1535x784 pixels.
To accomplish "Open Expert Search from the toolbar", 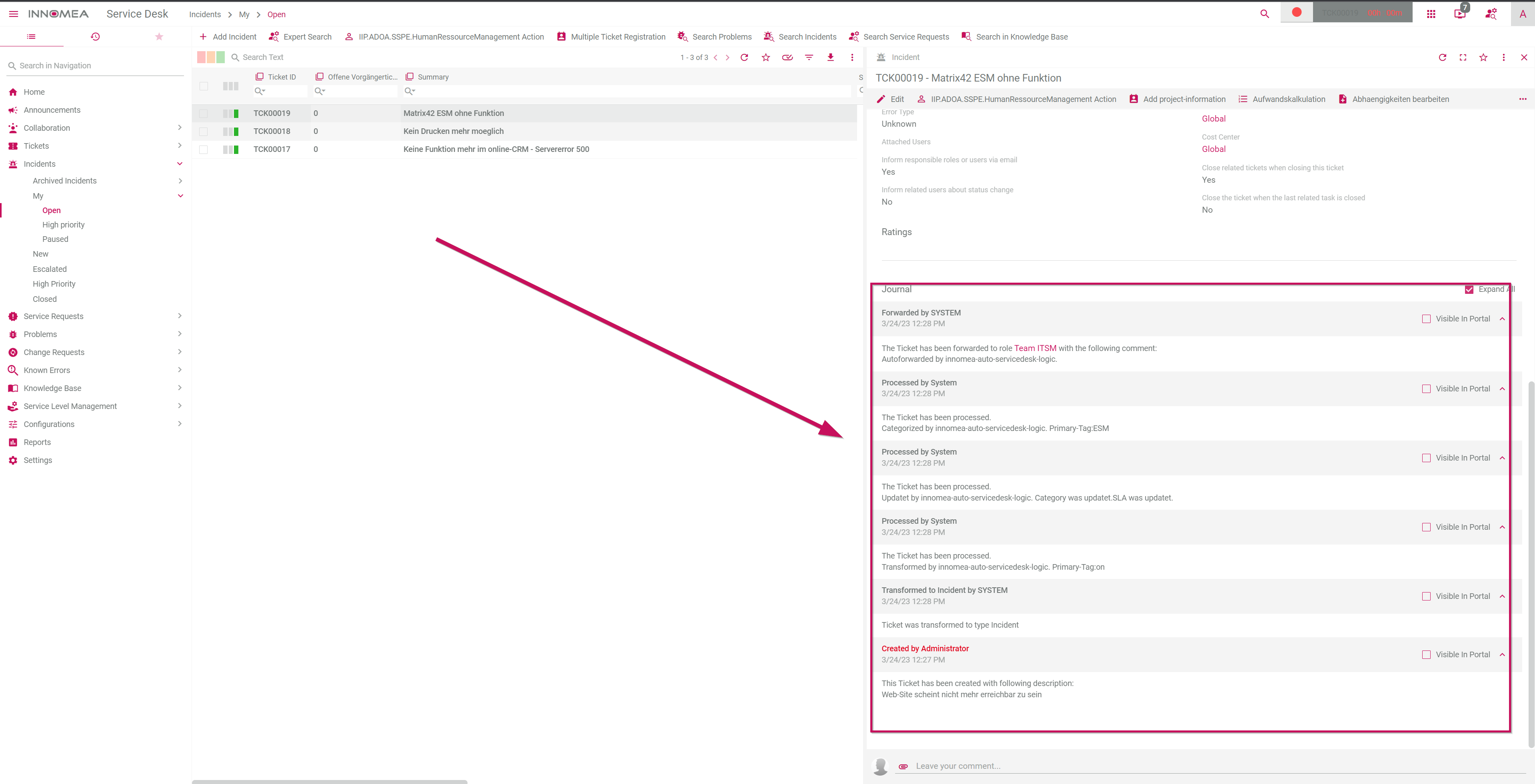I will tap(300, 36).
